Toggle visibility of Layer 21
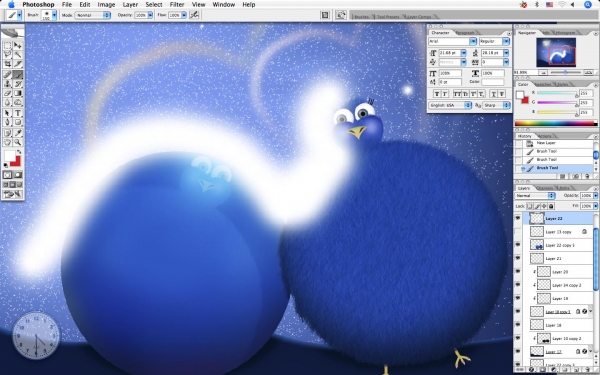 coord(518,258)
